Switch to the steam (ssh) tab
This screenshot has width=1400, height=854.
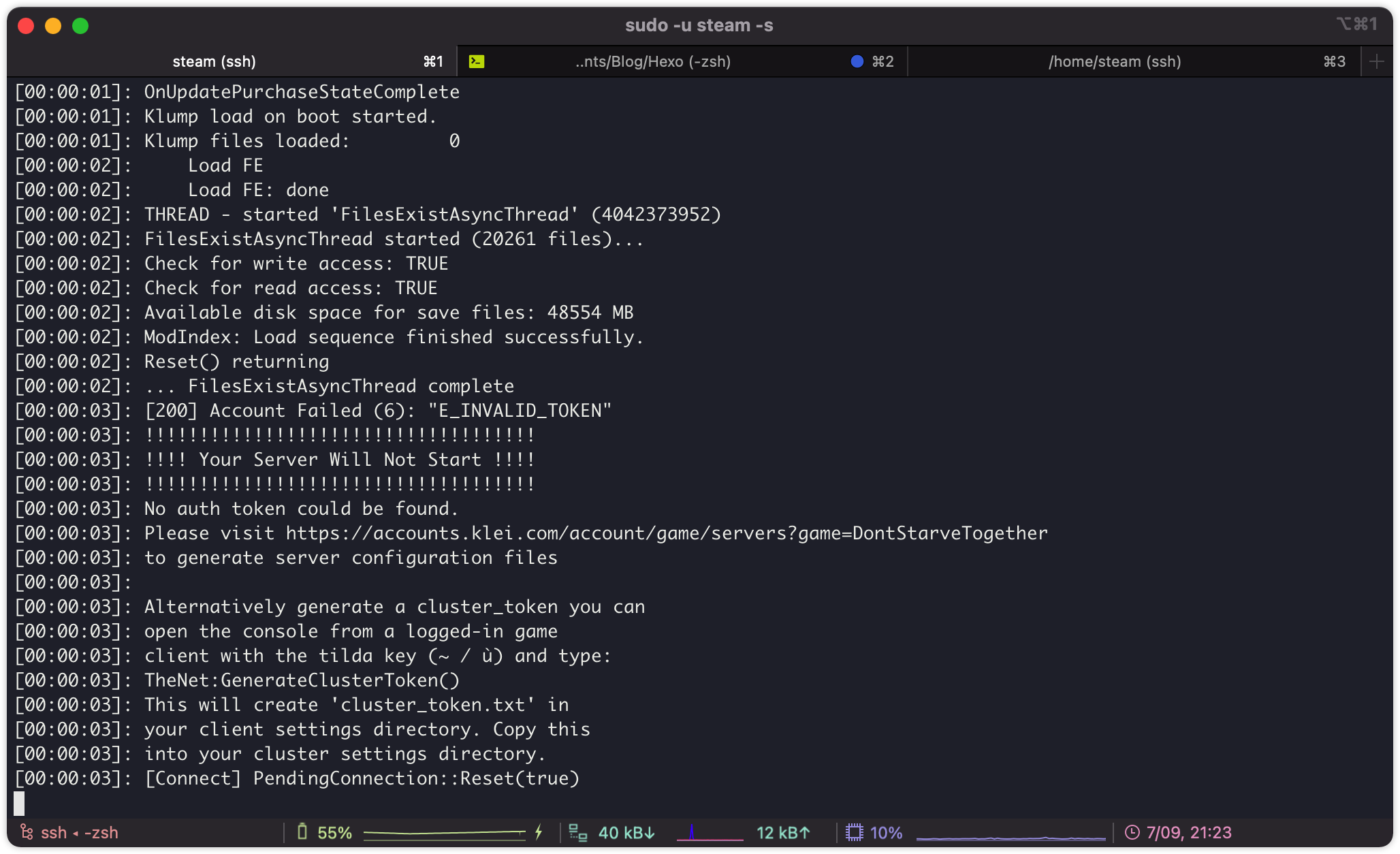pos(214,61)
